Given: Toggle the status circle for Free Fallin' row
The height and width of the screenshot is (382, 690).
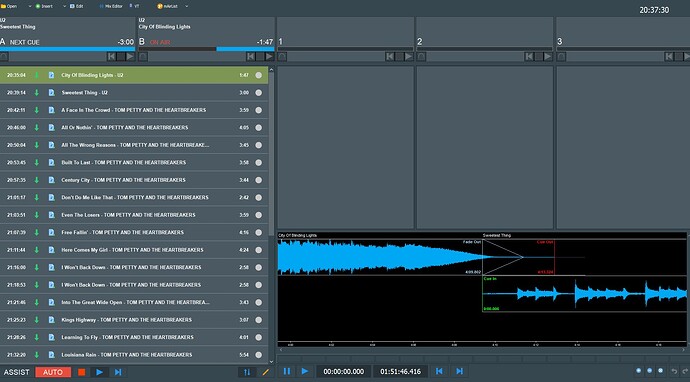Looking at the screenshot, I should pos(259,232).
